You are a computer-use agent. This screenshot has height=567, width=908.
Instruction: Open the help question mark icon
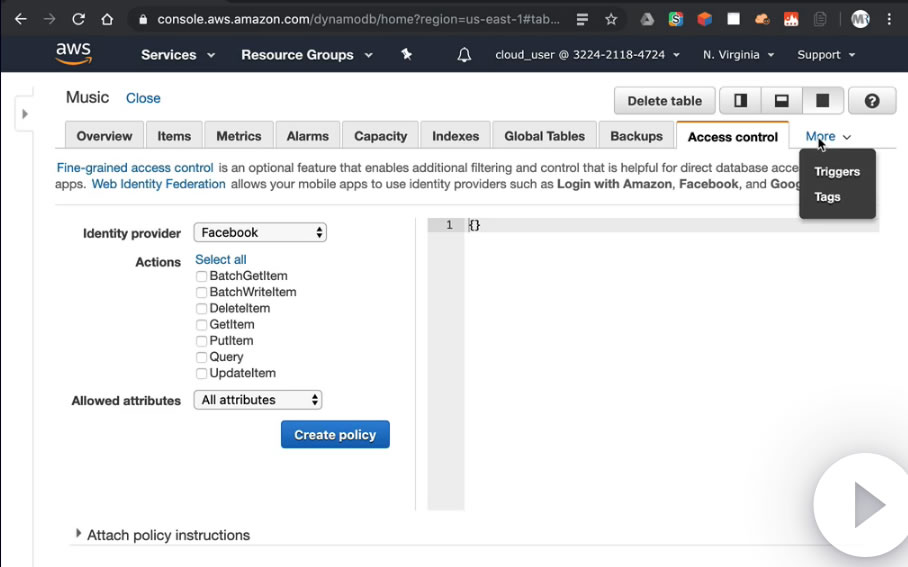point(872,100)
